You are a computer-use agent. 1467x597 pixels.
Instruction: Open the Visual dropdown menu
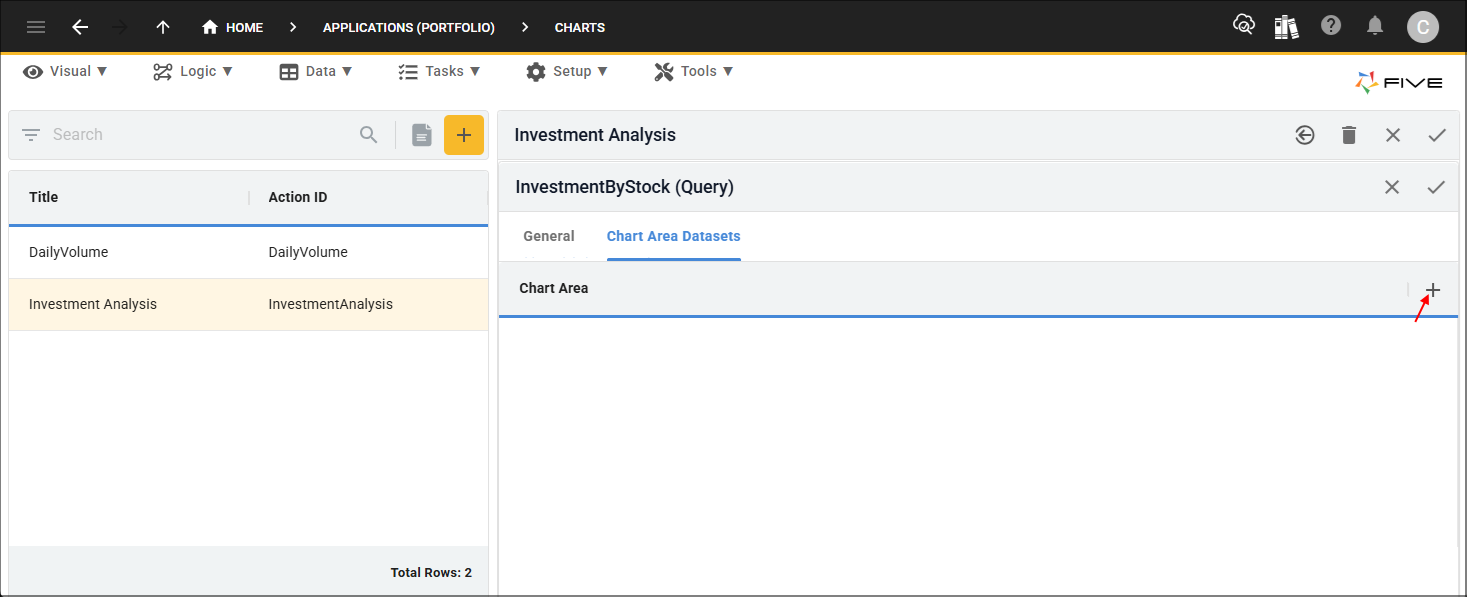(64, 71)
